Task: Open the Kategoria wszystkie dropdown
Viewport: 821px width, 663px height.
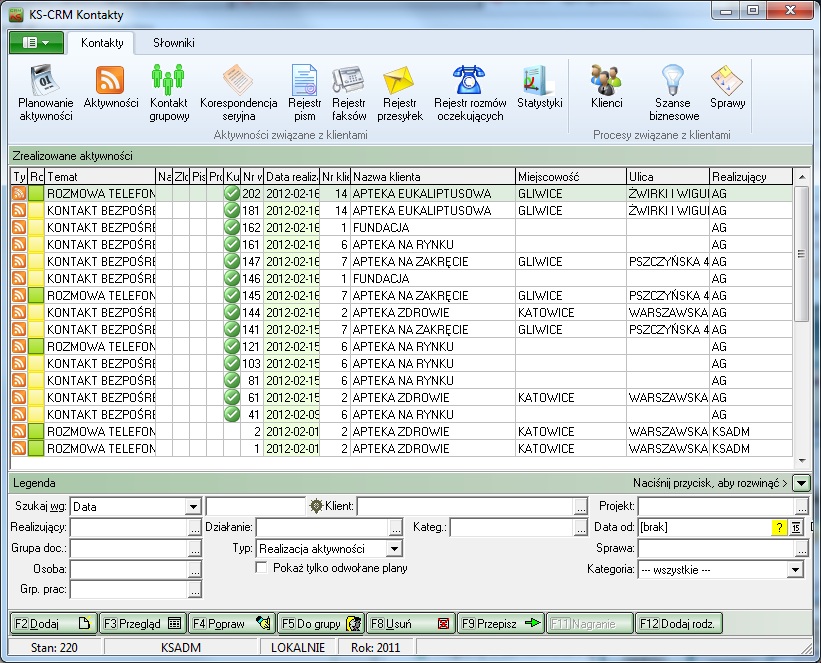Action: point(795,569)
